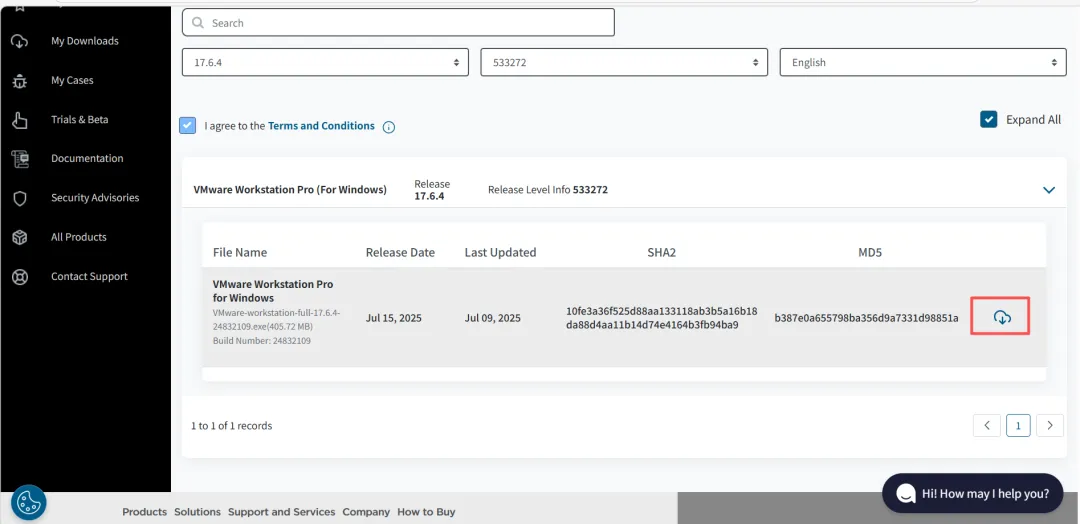Viewport: 1080px width, 524px height.
Task: Click the MD5 hash value b387e0a6...
Action: [866, 318]
